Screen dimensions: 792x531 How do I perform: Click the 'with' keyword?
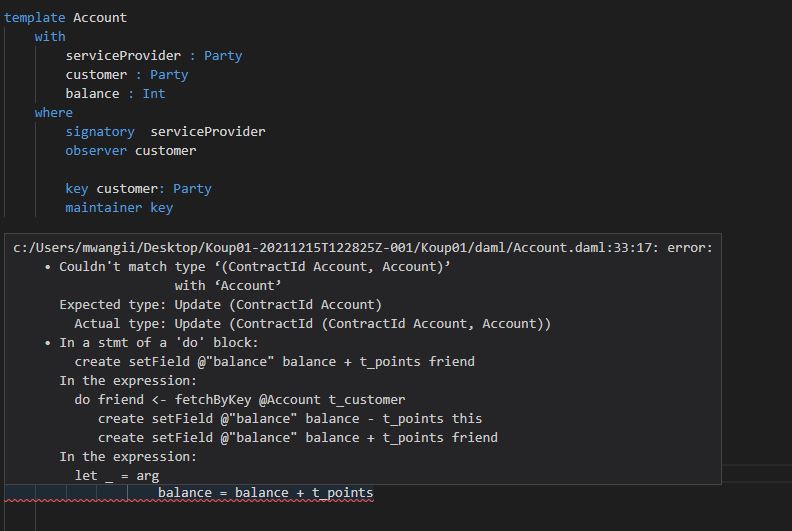click(50, 36)
